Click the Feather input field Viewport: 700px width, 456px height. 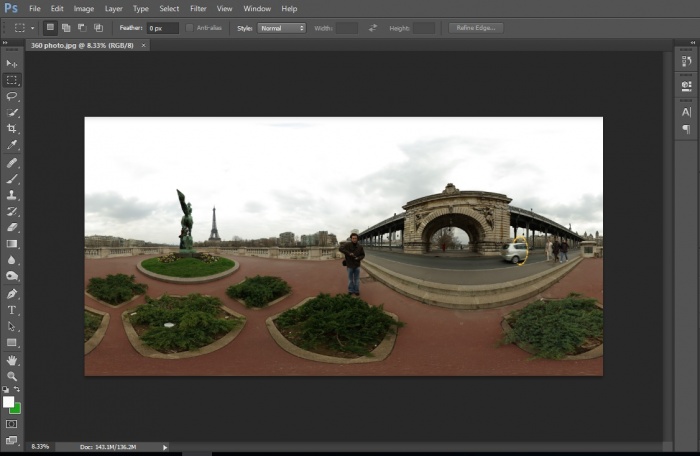pyautogui.click(x=162, y=28)
